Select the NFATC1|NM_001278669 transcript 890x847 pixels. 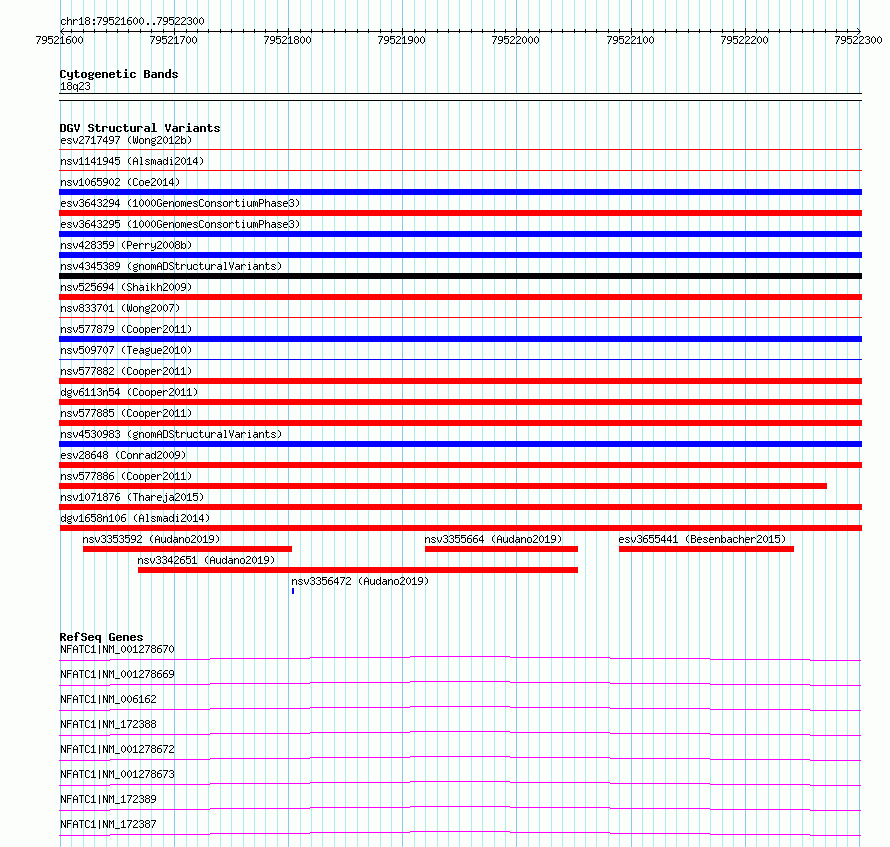[117, 674]
